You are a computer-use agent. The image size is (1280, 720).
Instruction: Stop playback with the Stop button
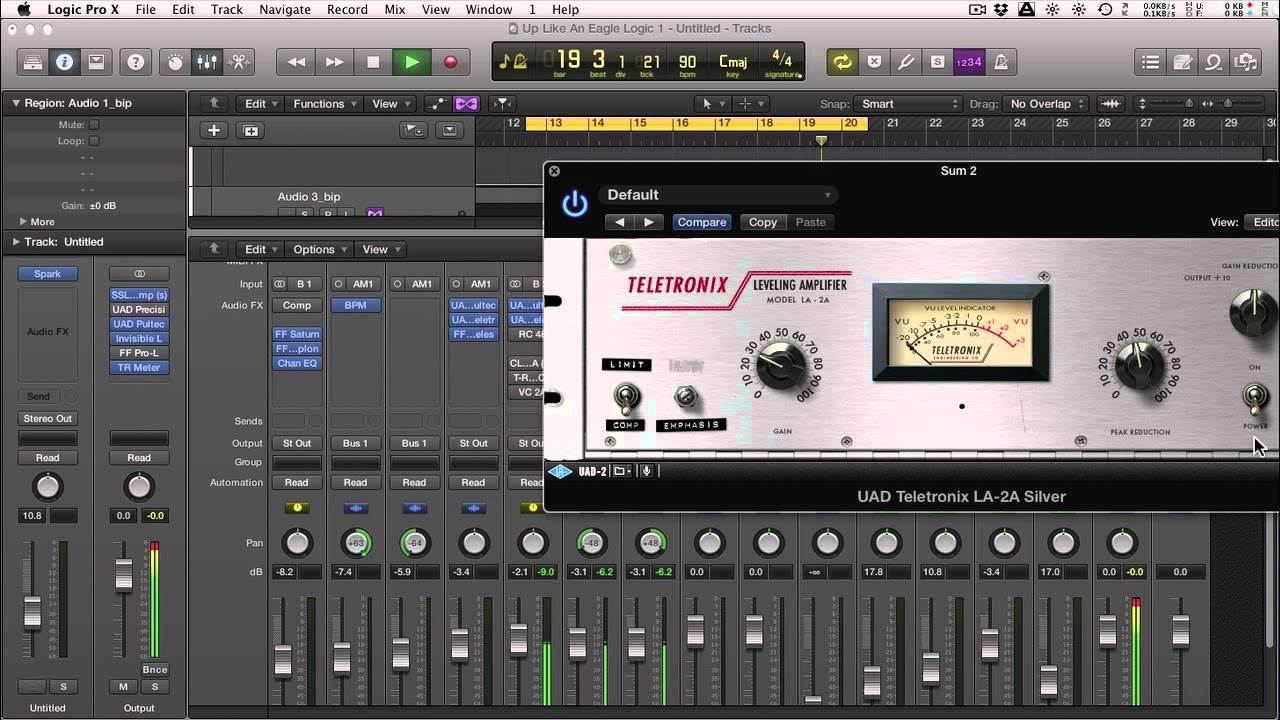coord(373,62)
